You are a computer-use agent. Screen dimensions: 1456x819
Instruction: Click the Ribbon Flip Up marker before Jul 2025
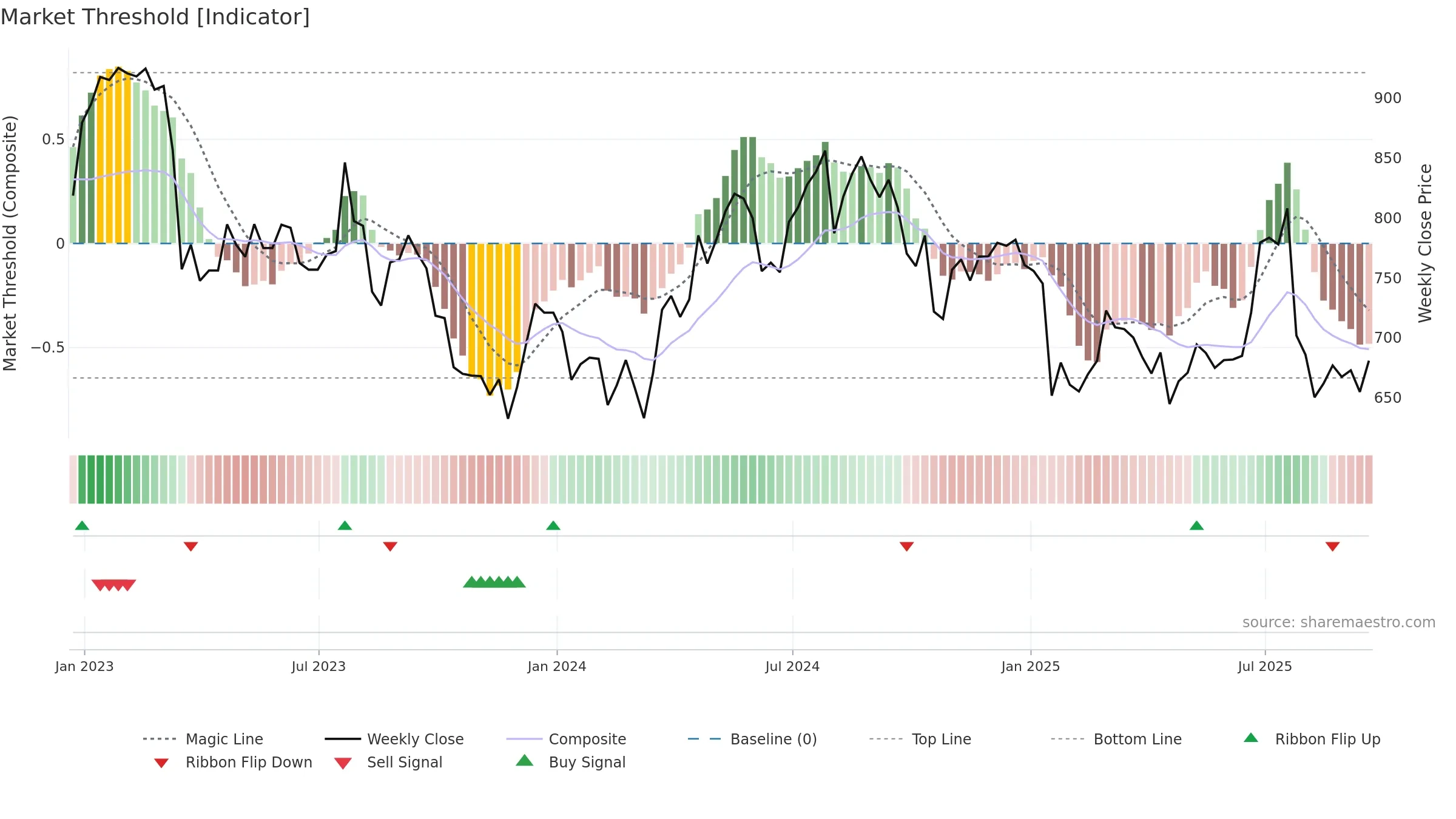[1196, 525]
